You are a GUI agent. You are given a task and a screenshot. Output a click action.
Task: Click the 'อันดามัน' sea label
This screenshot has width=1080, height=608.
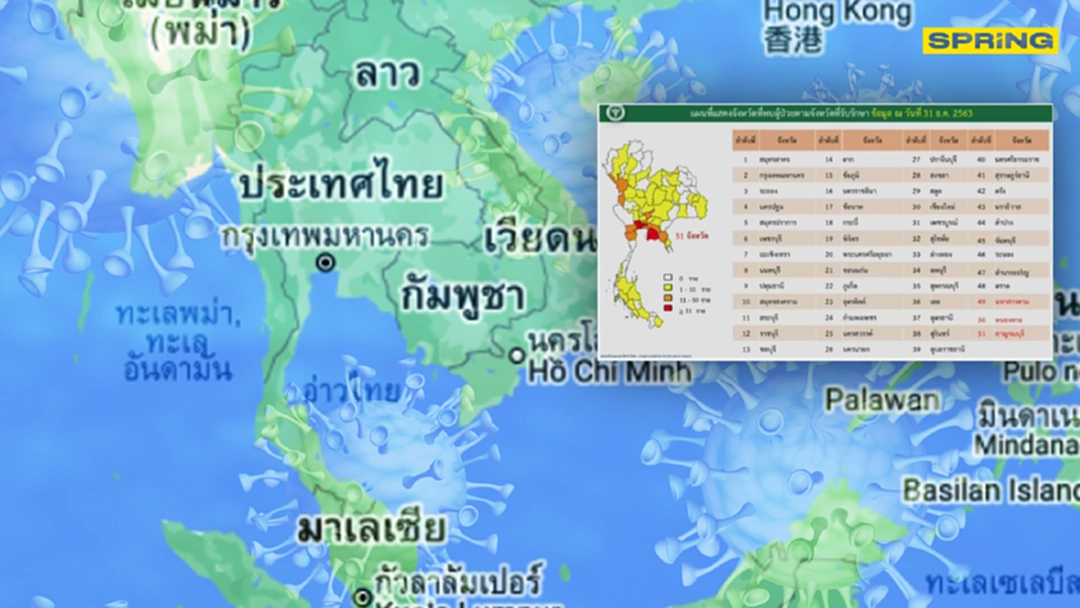[178, 370]
